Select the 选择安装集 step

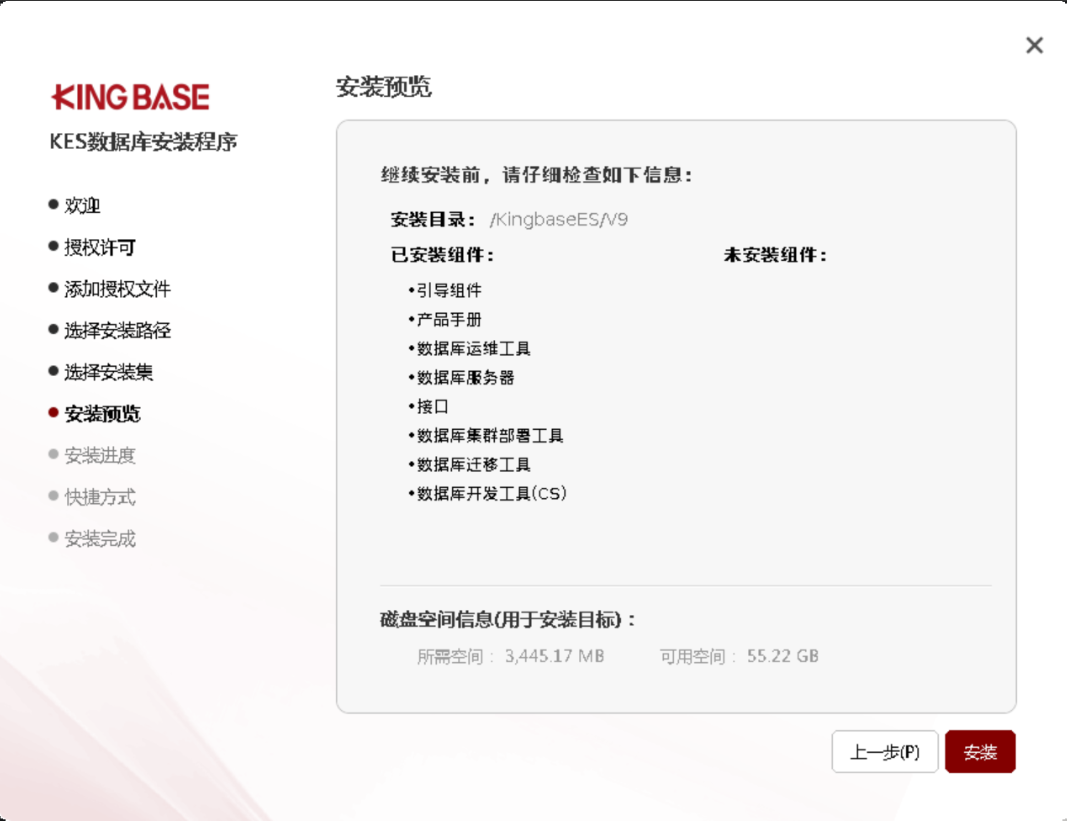click(108, 372)
